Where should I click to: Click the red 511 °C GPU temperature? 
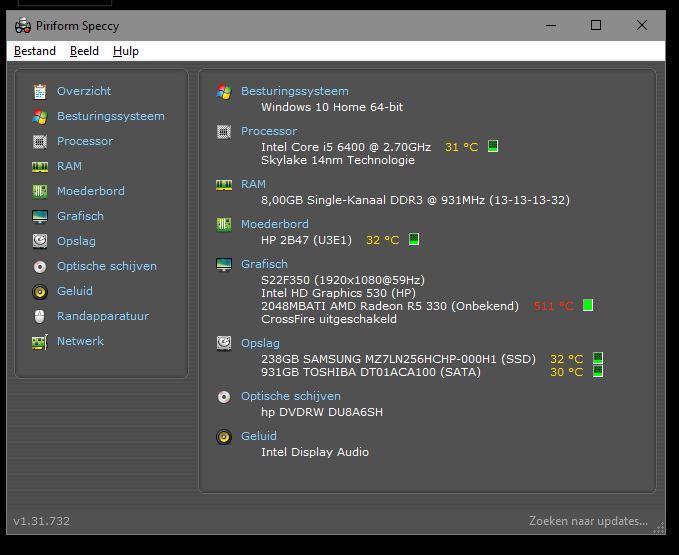point(554,307)
